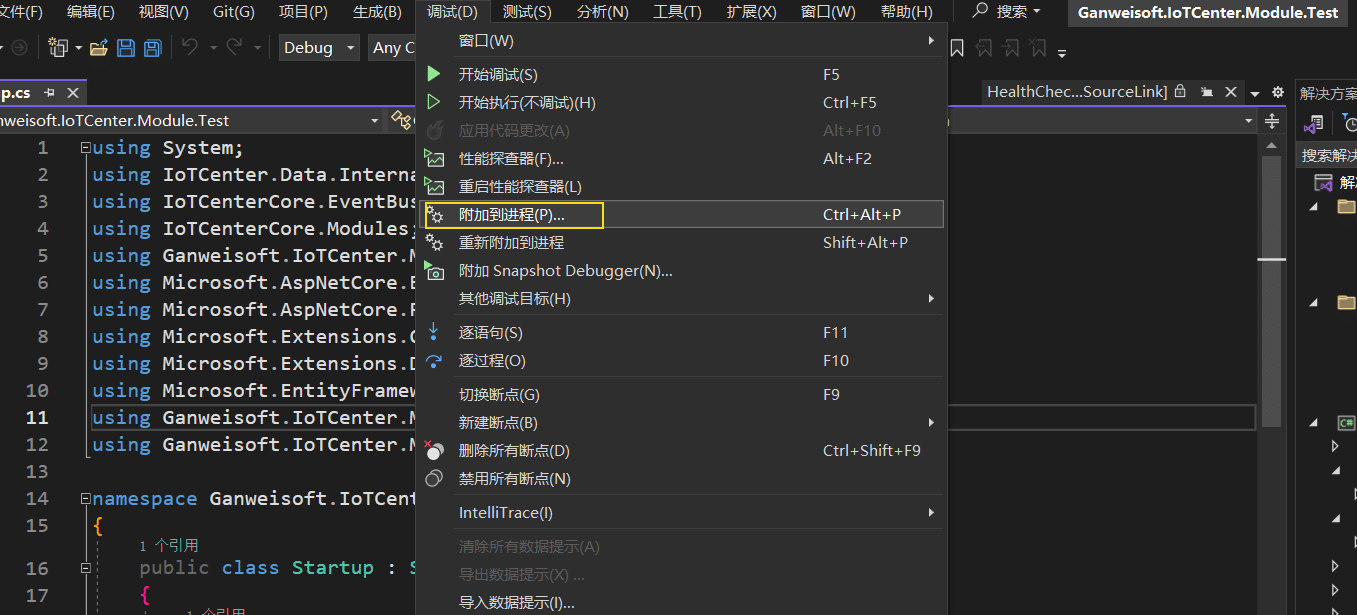Collapse the using directives on line 1
The height and width of the screenshot is (615, 1357).
[x=86, y=148]
